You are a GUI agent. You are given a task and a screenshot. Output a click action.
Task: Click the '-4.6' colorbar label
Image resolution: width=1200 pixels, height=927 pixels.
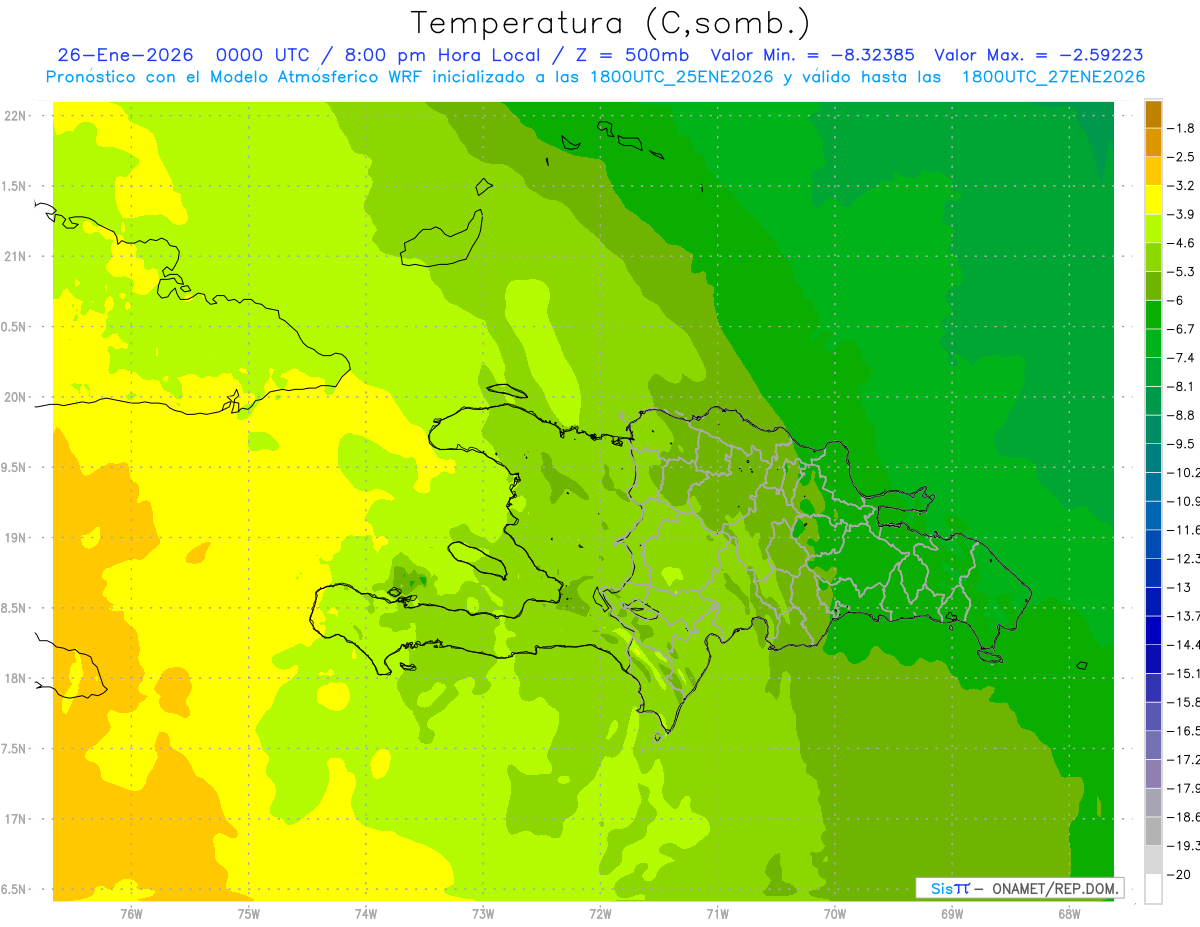(1182, 243)
